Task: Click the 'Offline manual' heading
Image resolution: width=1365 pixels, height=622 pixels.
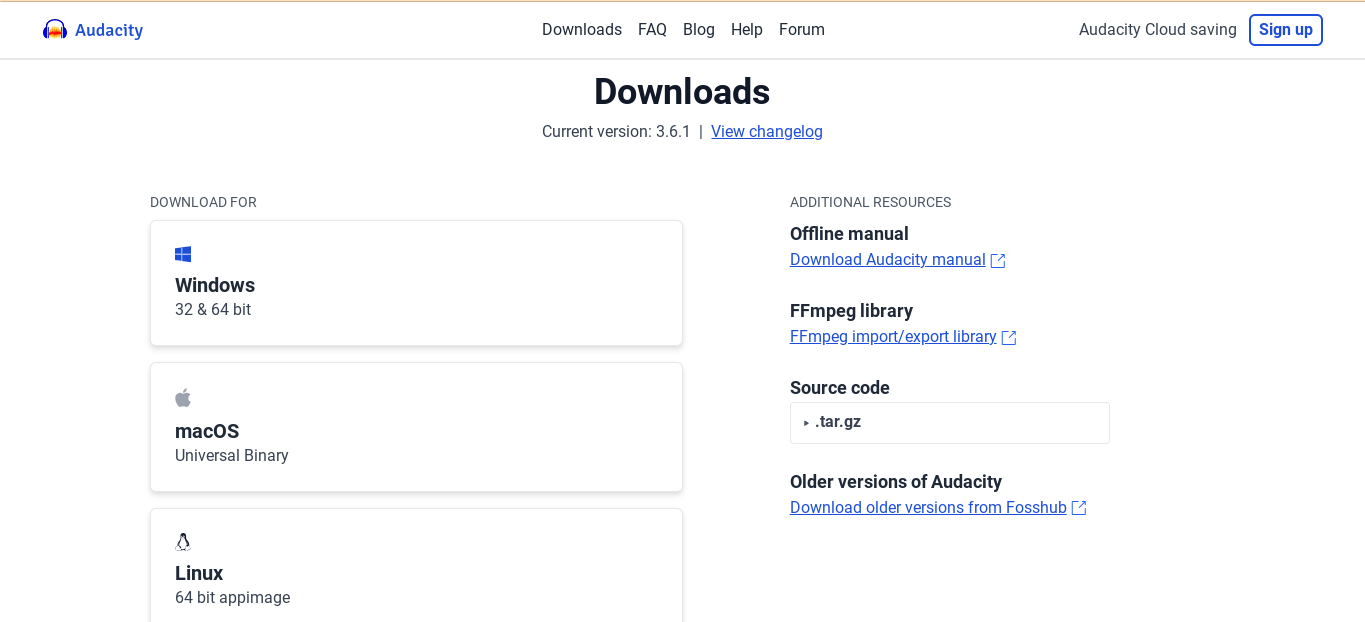Action: pos(849,234)
